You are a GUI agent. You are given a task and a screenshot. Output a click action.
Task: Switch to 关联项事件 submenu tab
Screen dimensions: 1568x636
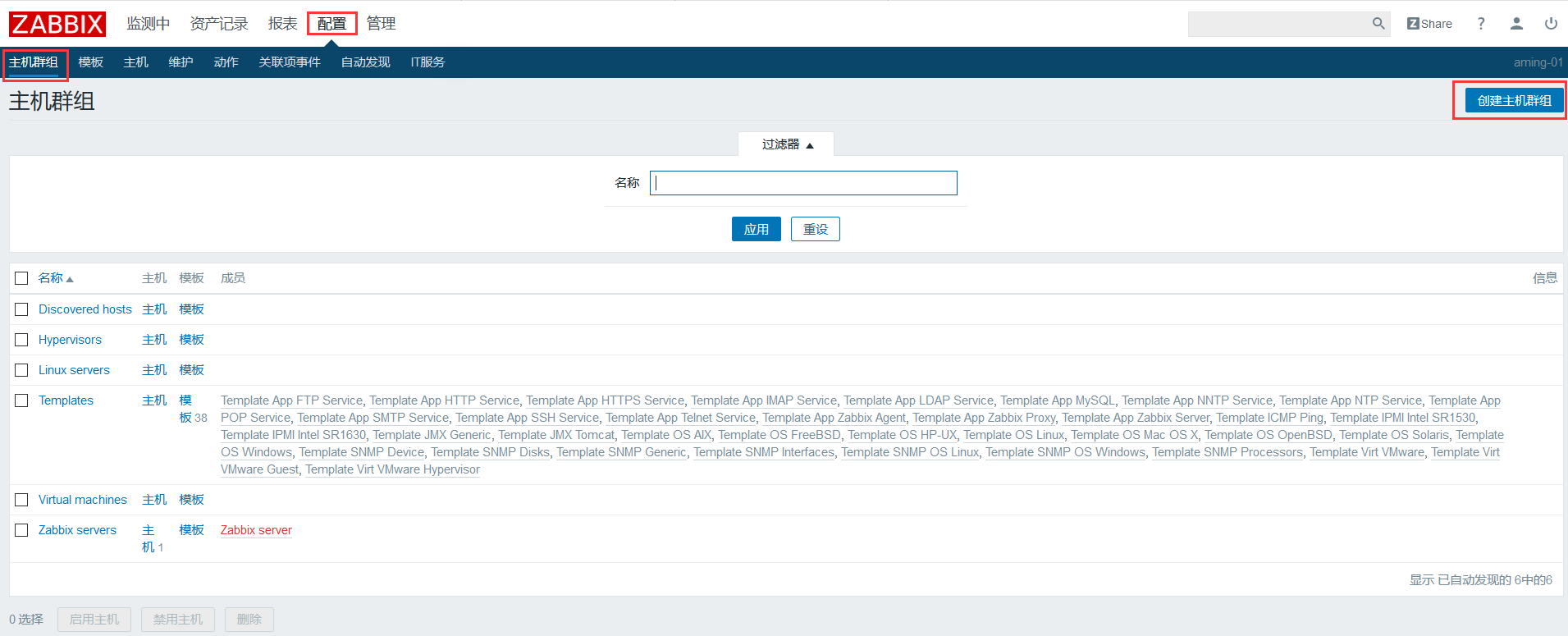click(x=290, y=62)
